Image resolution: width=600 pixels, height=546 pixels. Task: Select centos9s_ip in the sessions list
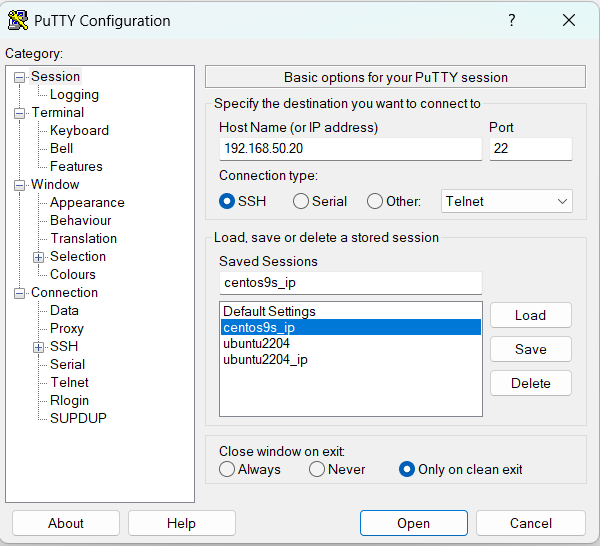click(x=351, y=327)
